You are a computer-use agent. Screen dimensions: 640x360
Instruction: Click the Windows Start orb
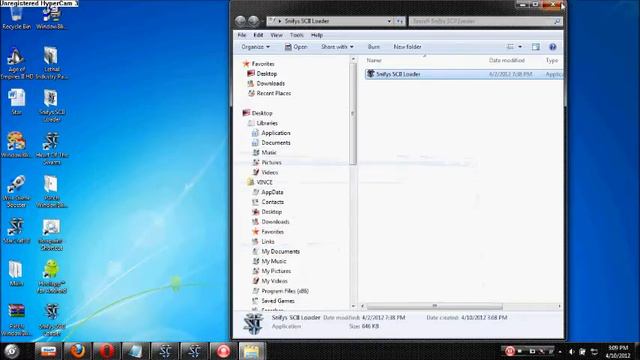[x=12, y=351]
